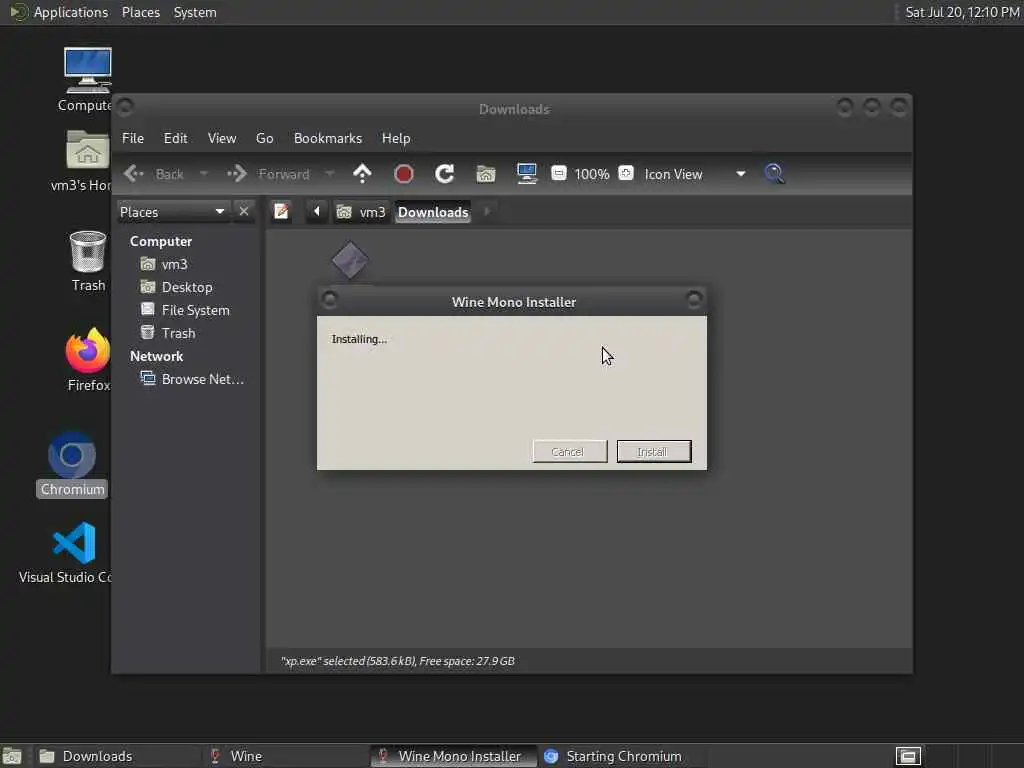
Task: Switch to Wine Mono Installer taskbar entry
Action: pyautogui.click(x=454, y=756)
